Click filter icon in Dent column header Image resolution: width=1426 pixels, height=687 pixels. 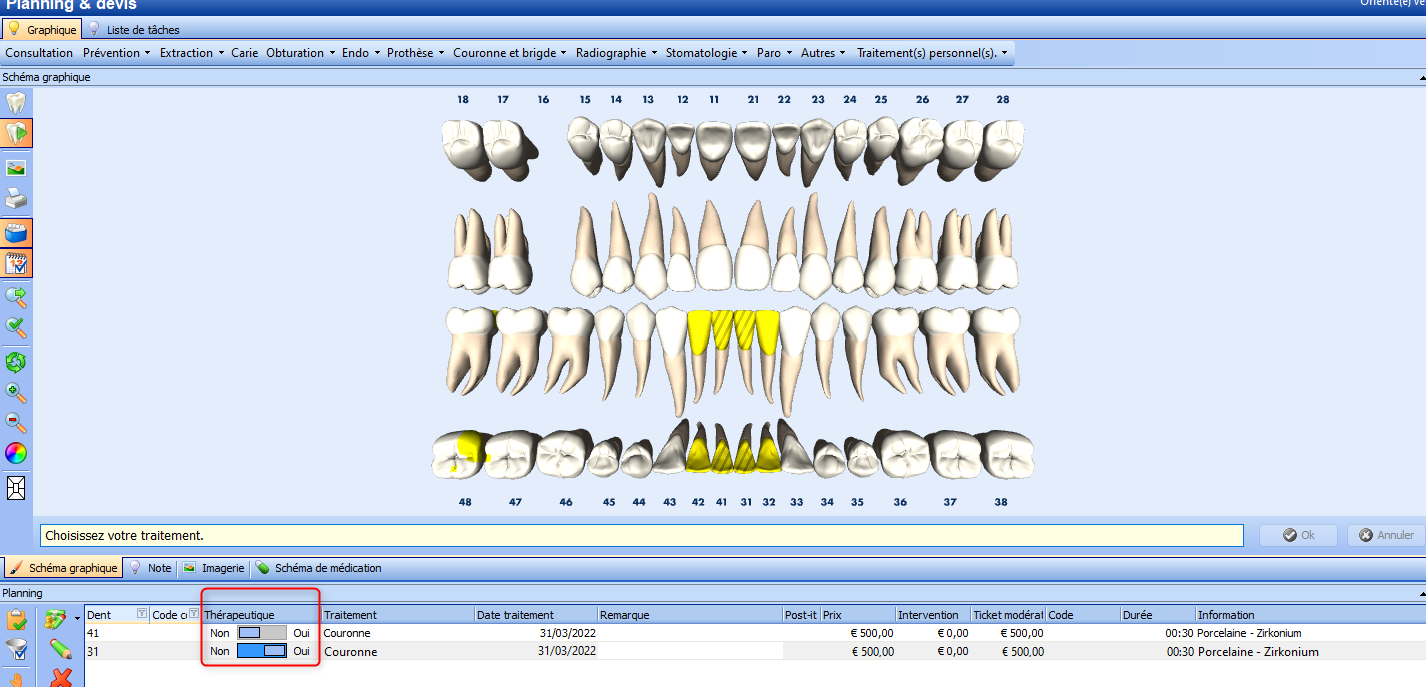(141, 615)
